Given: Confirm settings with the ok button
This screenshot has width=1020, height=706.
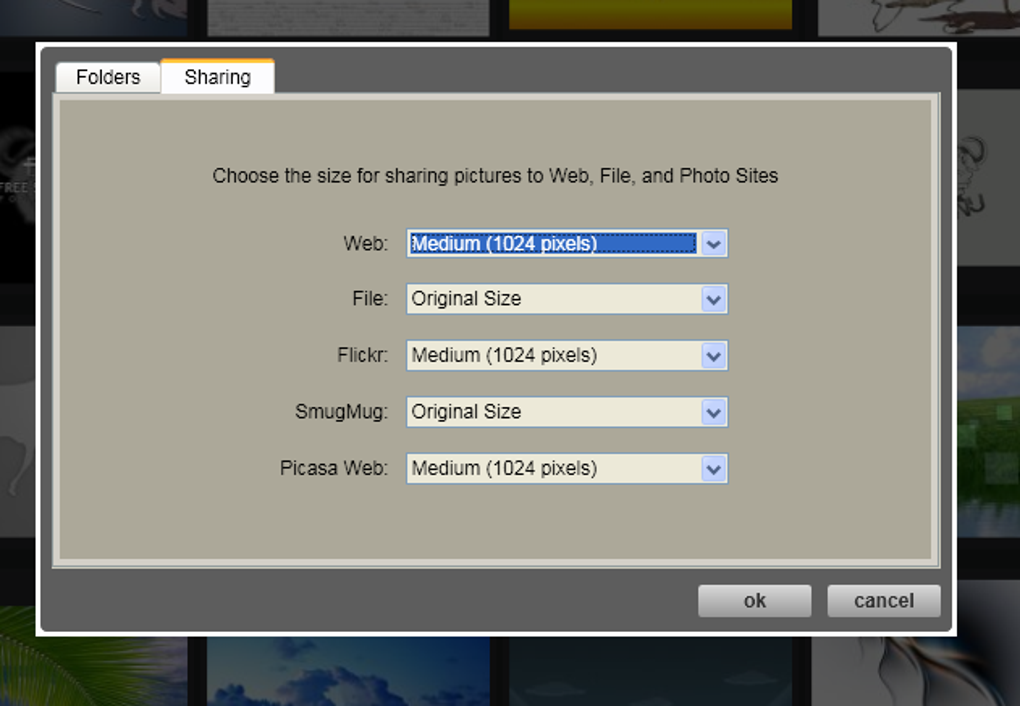Looking at the screenshot, I should click(x=754, y=600).
